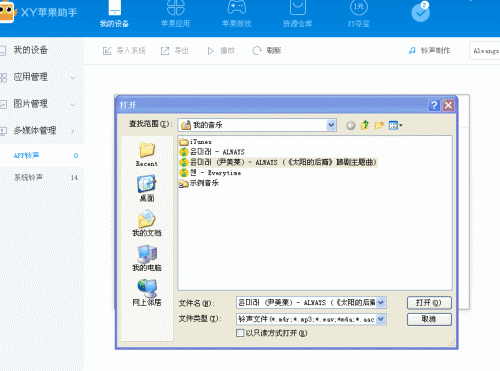The height and width of the screenshot is (371, 500).
Task: Click the XY苹果助手 mascot logo
Action: click(x=7, y=11)
